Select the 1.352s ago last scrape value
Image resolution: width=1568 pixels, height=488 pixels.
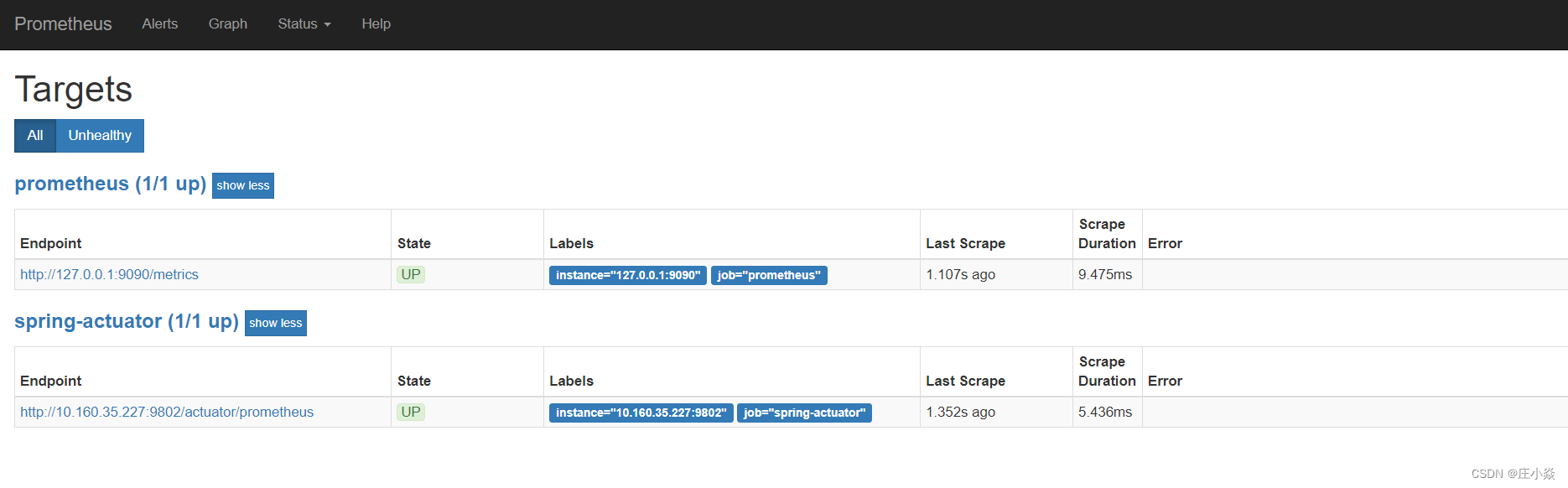[x=961, y=412]
